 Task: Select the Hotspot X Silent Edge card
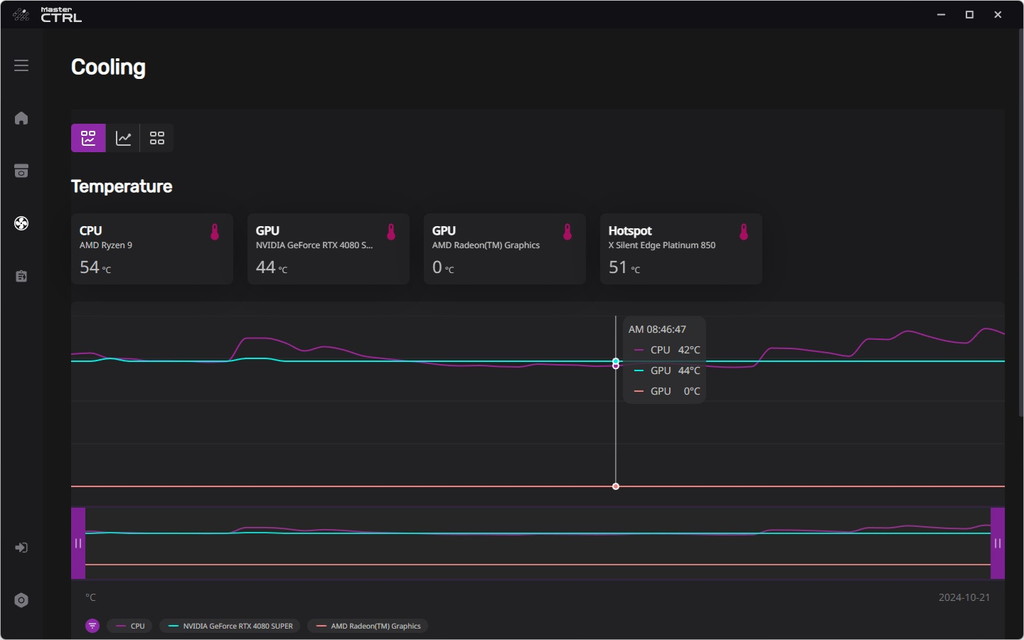click(681, 249)
